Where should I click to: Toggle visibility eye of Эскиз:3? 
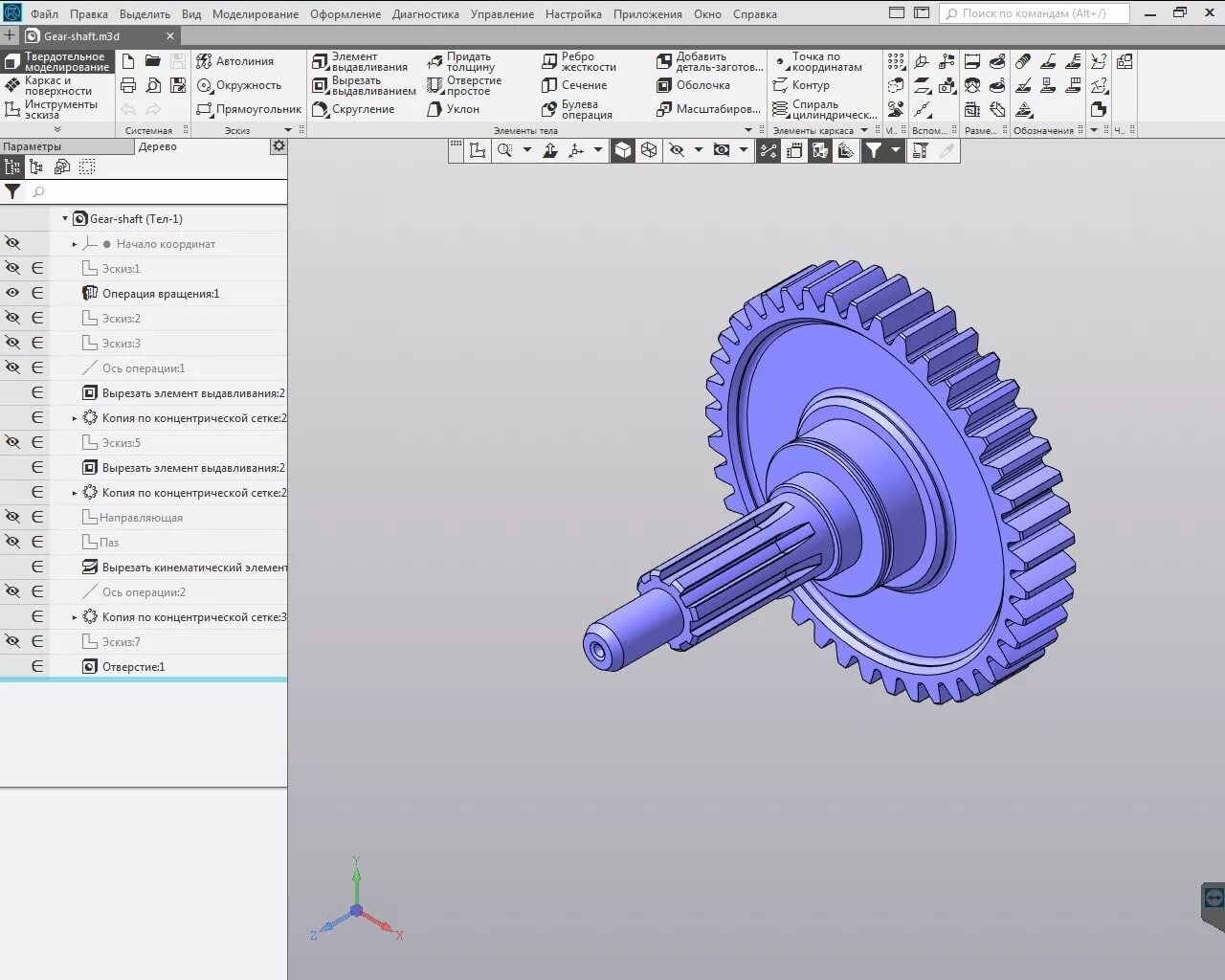(12, 343)
